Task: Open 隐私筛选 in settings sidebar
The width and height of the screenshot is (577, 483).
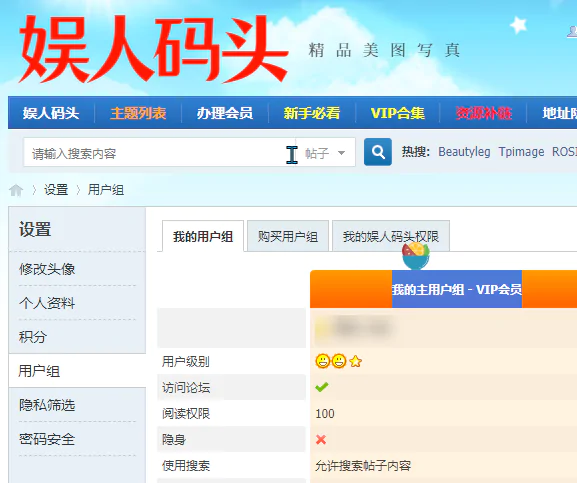Action: tap(47, 405)
